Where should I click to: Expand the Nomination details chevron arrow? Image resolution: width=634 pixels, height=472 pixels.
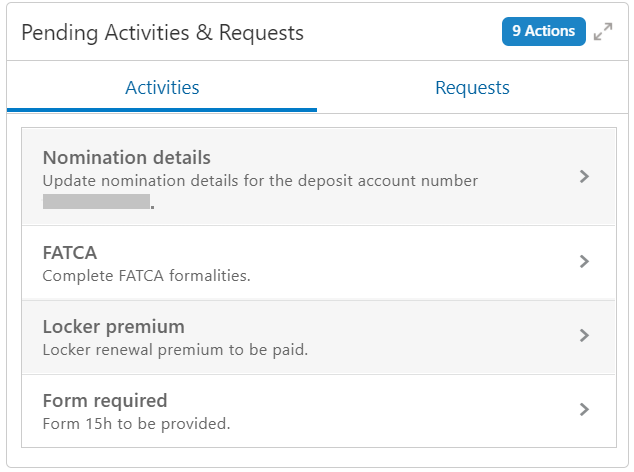click(585, 177)
